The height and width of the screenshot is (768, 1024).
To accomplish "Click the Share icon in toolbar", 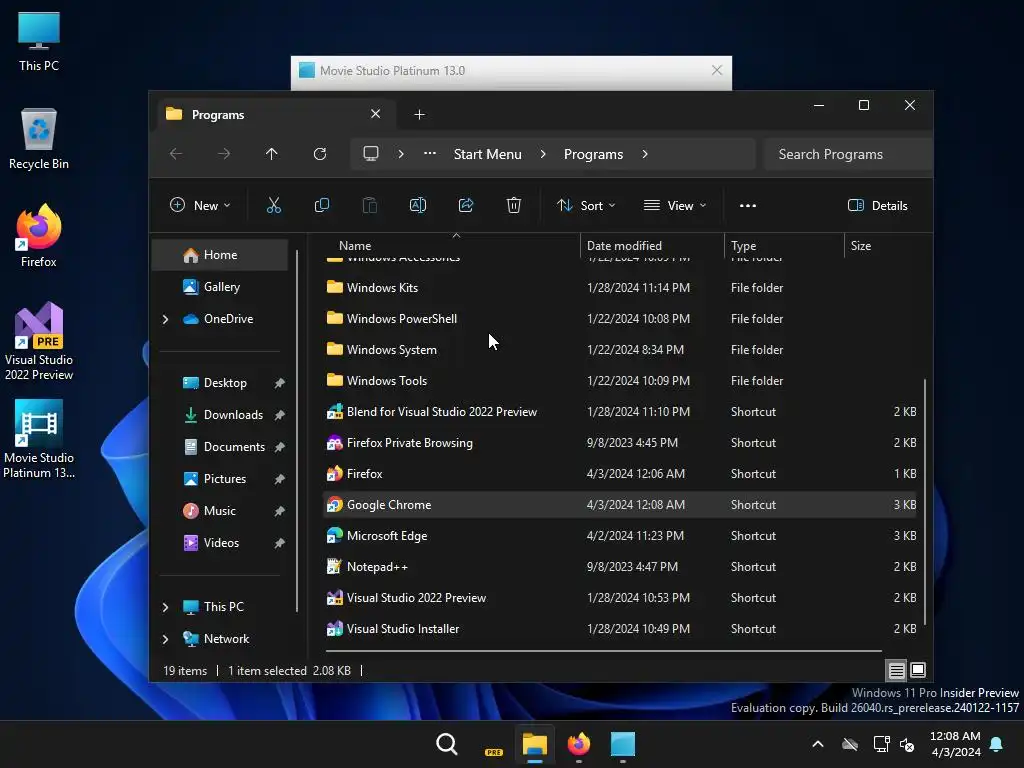I will click(x=466, y=206).
